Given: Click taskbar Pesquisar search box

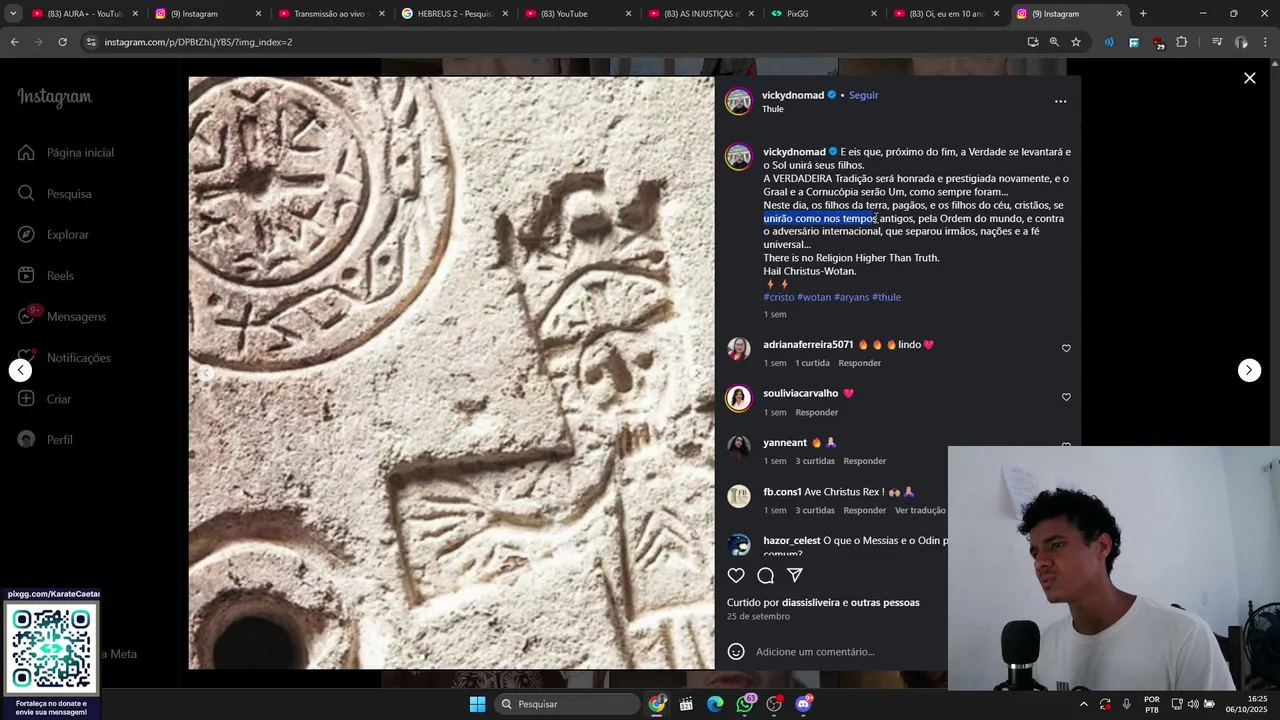Looking at the screenshot, I should coord(568,704).
